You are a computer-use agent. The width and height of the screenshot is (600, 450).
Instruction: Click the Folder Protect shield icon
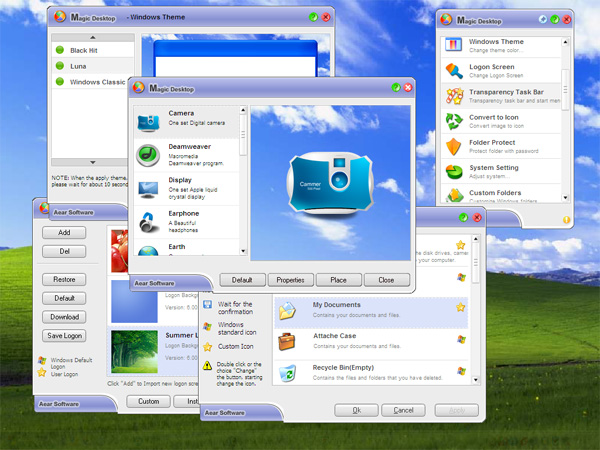click(x=453, y=146)
